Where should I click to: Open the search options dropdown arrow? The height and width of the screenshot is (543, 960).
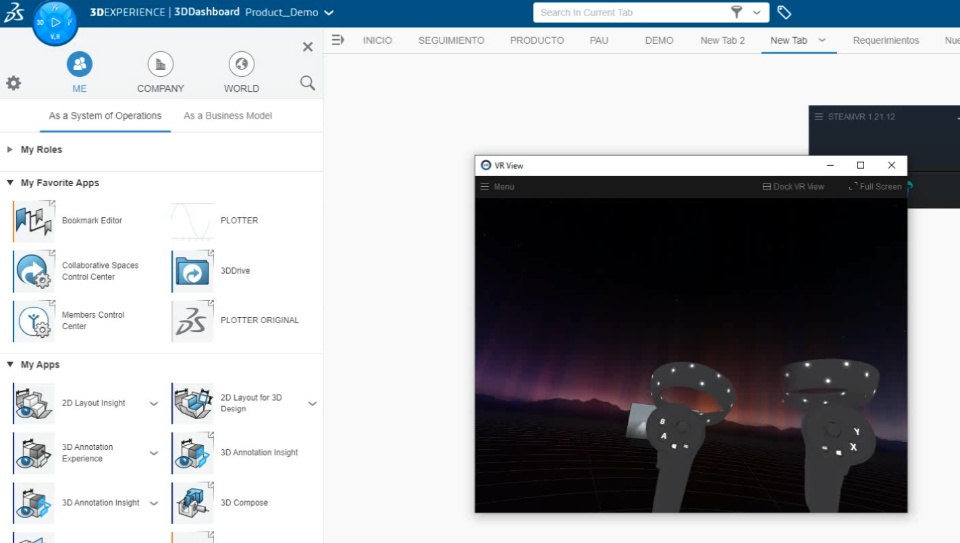click(757, 12)
